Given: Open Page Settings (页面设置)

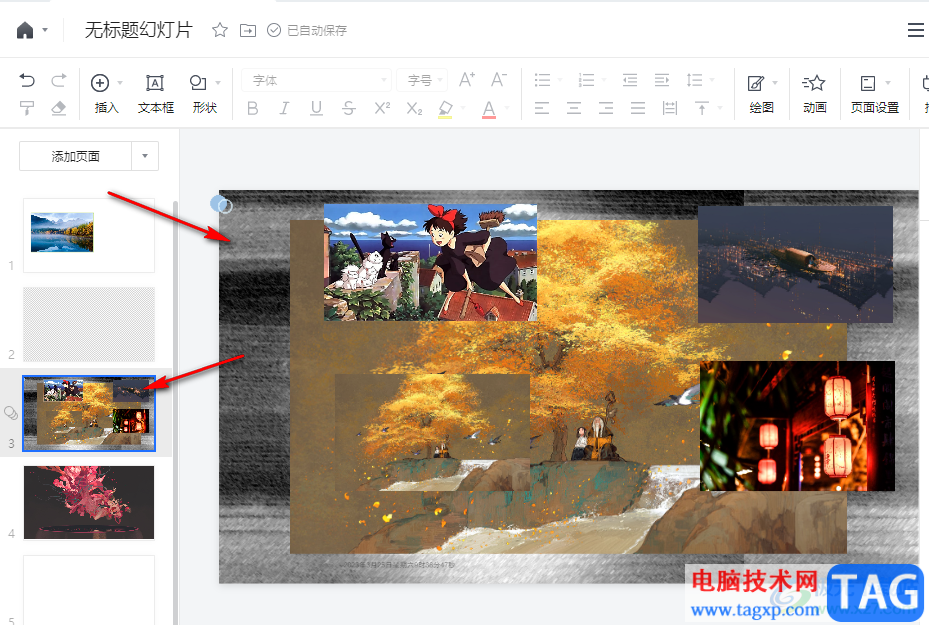Looking at the screenshot, I should tap(875, 94).
